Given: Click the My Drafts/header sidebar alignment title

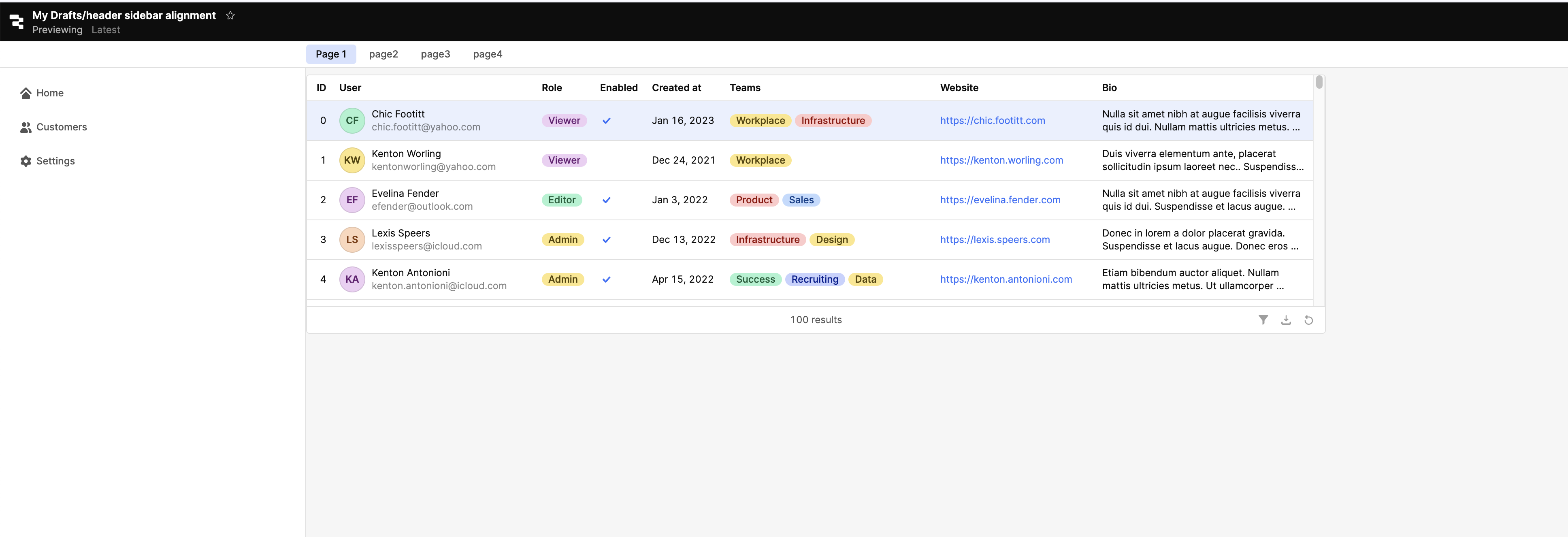Looking at the screenshot, I should pos(124,15).
